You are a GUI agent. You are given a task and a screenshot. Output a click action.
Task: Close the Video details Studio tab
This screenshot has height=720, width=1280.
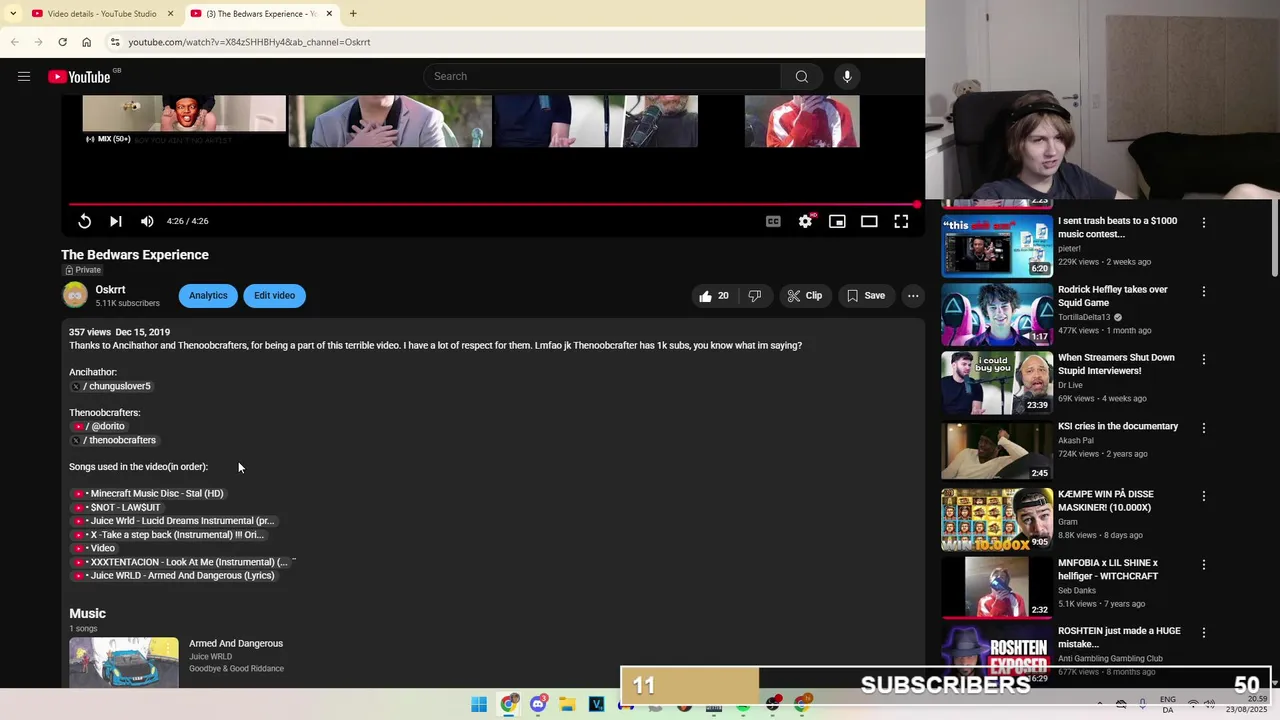(x=170, y=14)
